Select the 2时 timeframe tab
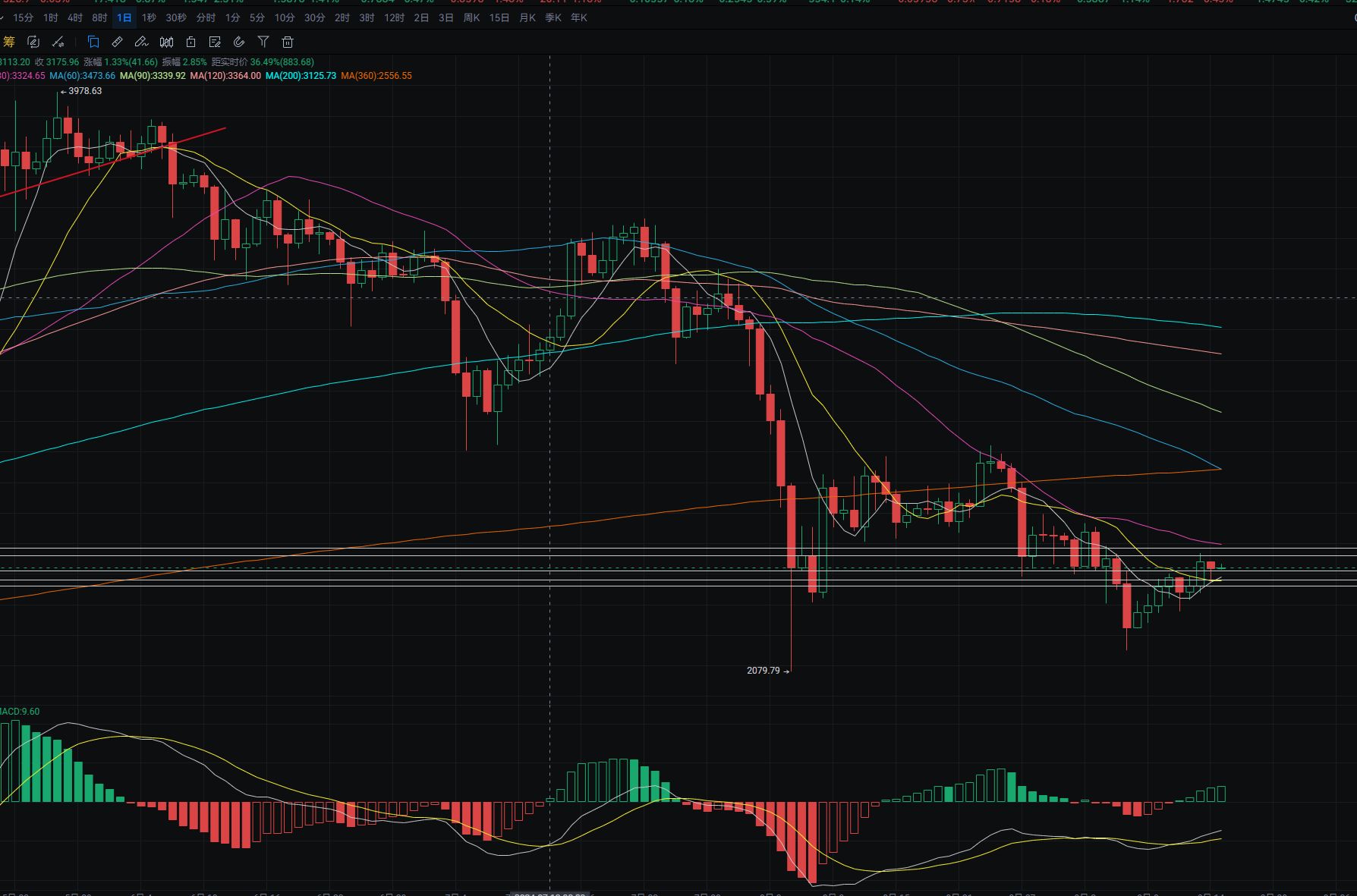Screen dimensions: 1357x896 [x=342, y=17]
